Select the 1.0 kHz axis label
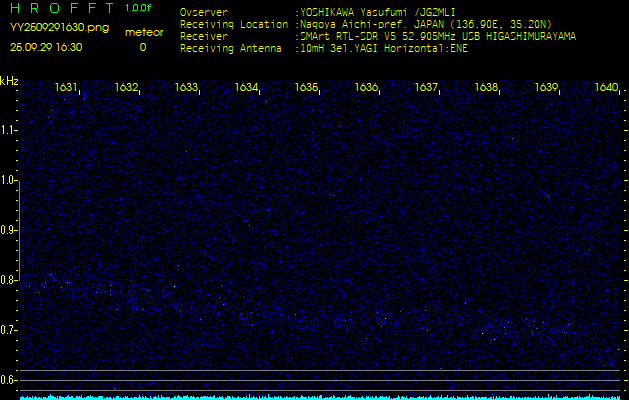Screen dimensions: 629x400 pyautogui.click(x=9, y=180)
